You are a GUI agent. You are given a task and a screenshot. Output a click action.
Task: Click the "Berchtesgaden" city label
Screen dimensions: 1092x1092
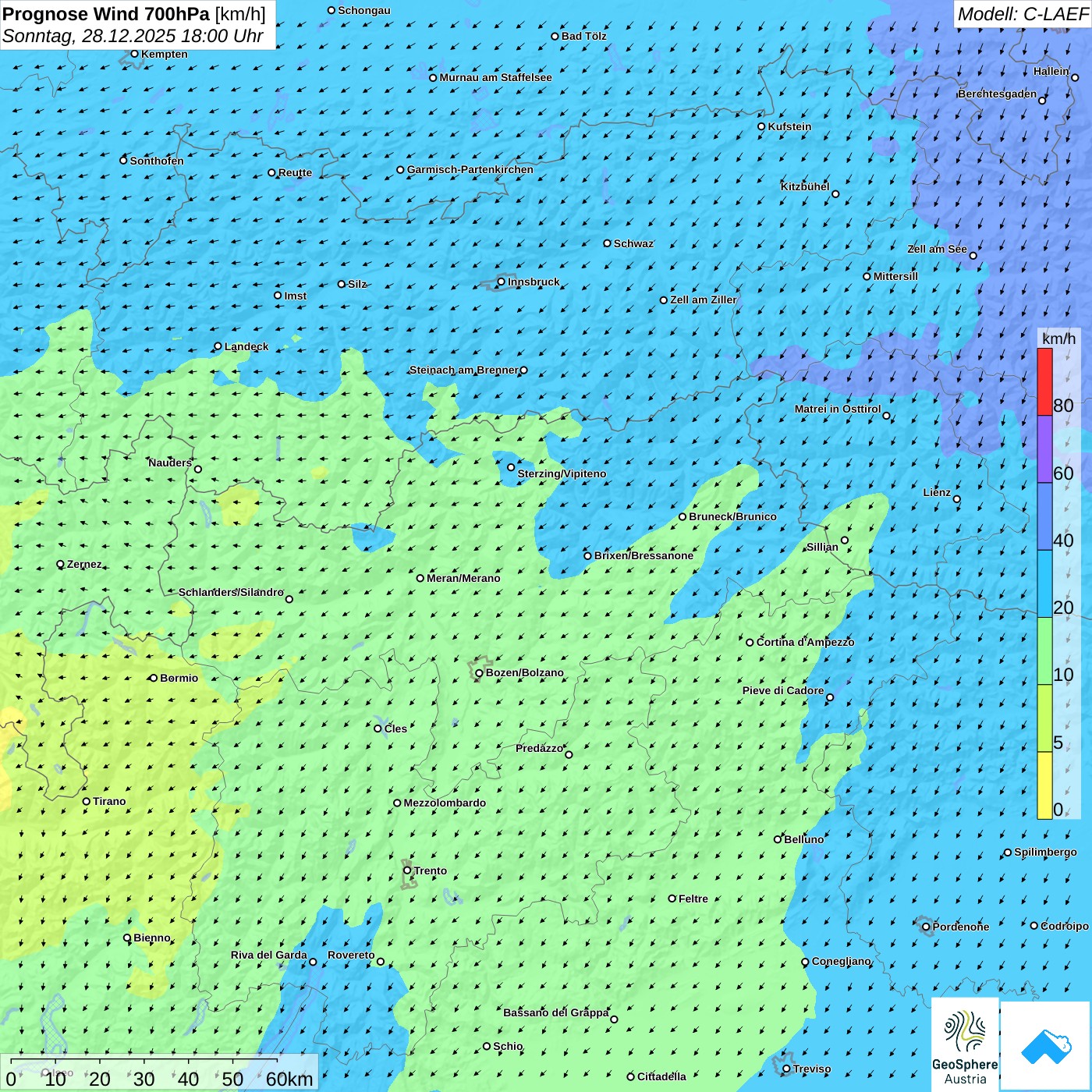[x=998, y=94]
